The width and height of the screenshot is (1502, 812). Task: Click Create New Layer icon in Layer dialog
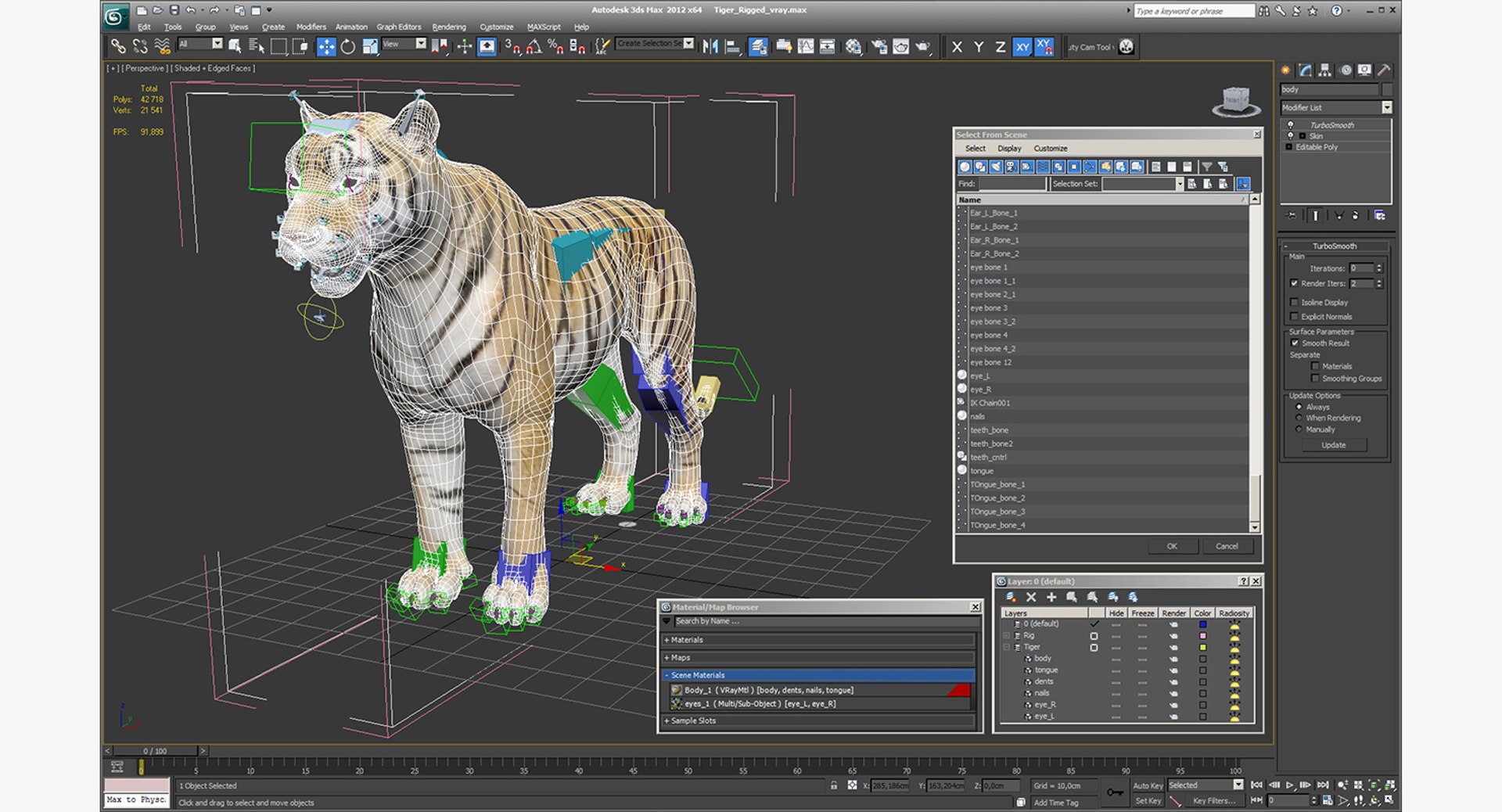coord(1011,597)
